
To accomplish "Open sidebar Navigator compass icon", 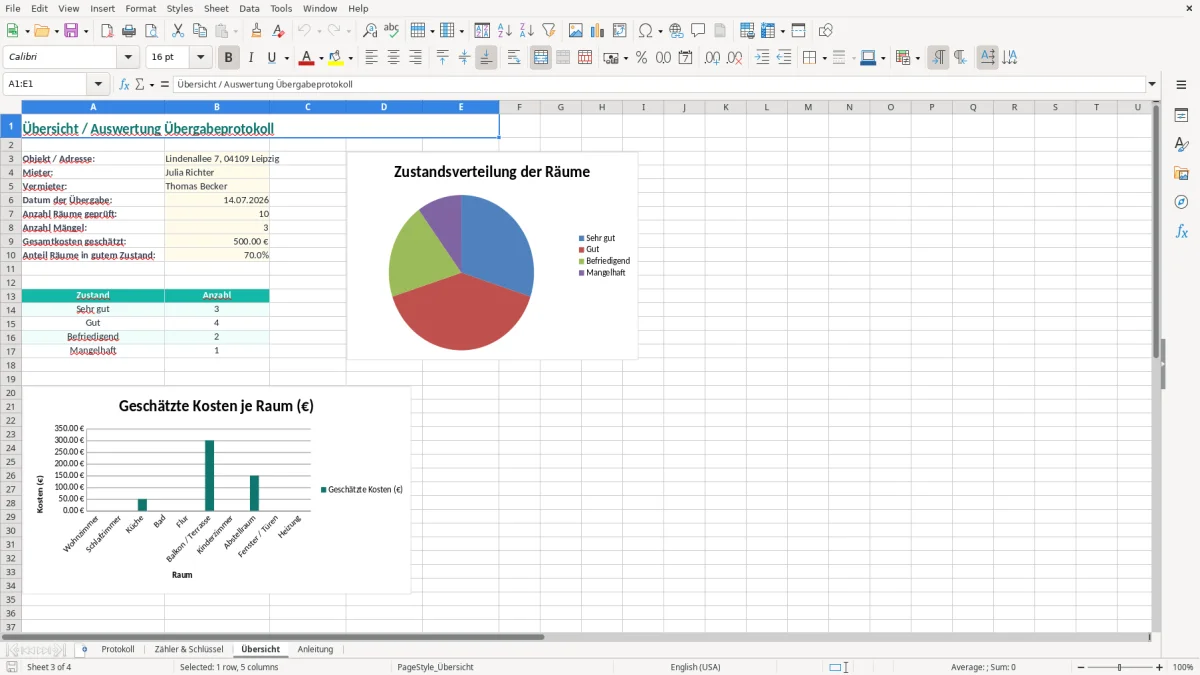I will 1181,203.
